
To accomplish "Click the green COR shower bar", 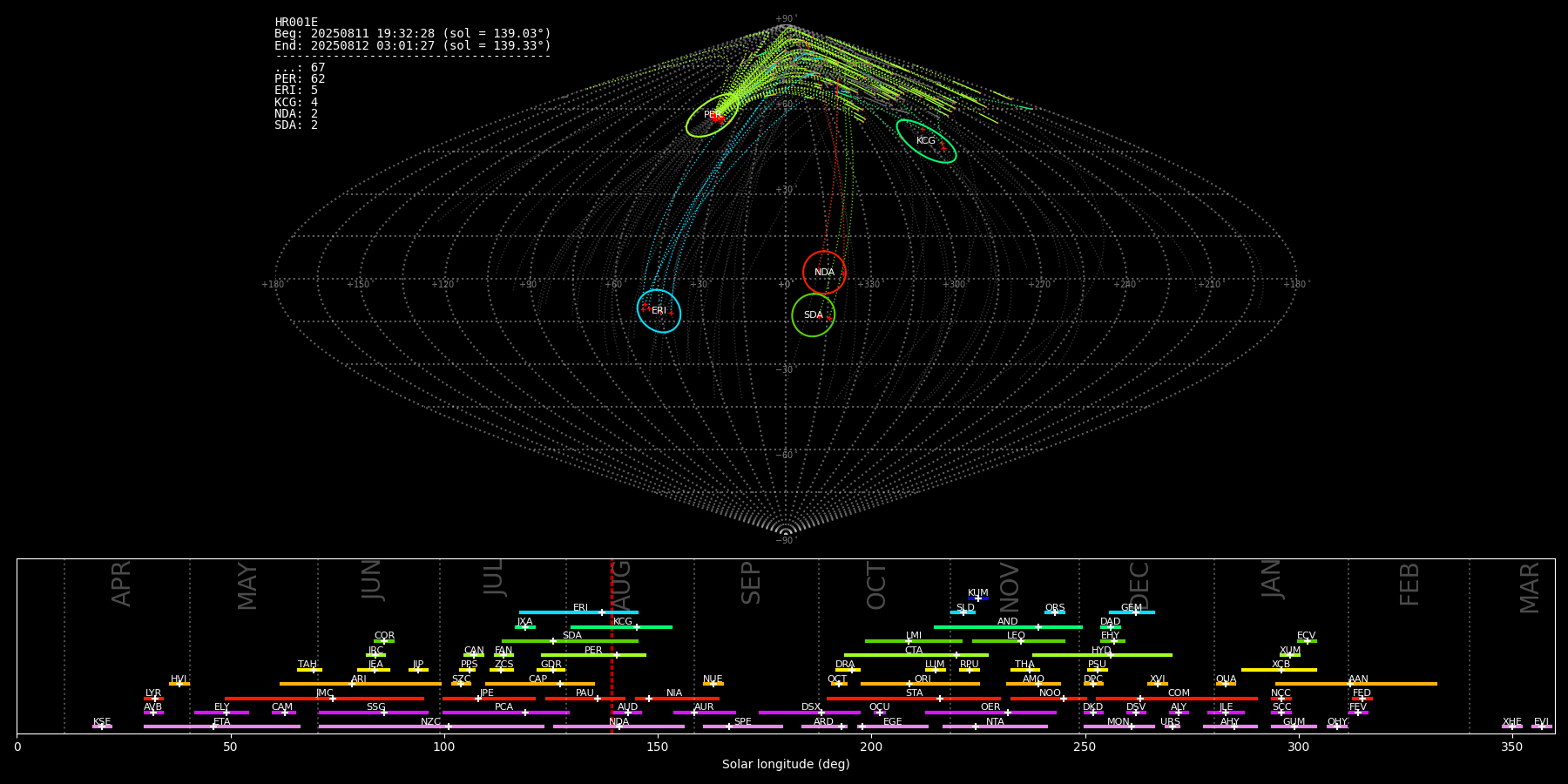I will pos(384,641).
